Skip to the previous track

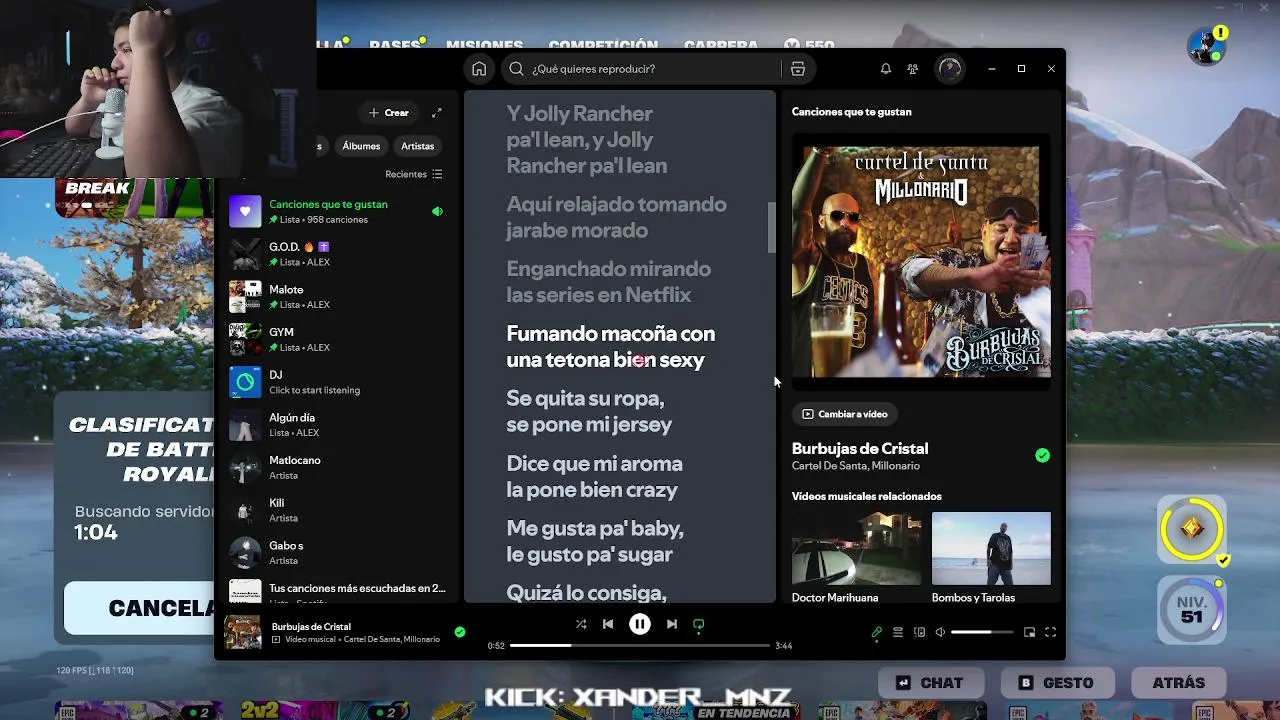607,624
